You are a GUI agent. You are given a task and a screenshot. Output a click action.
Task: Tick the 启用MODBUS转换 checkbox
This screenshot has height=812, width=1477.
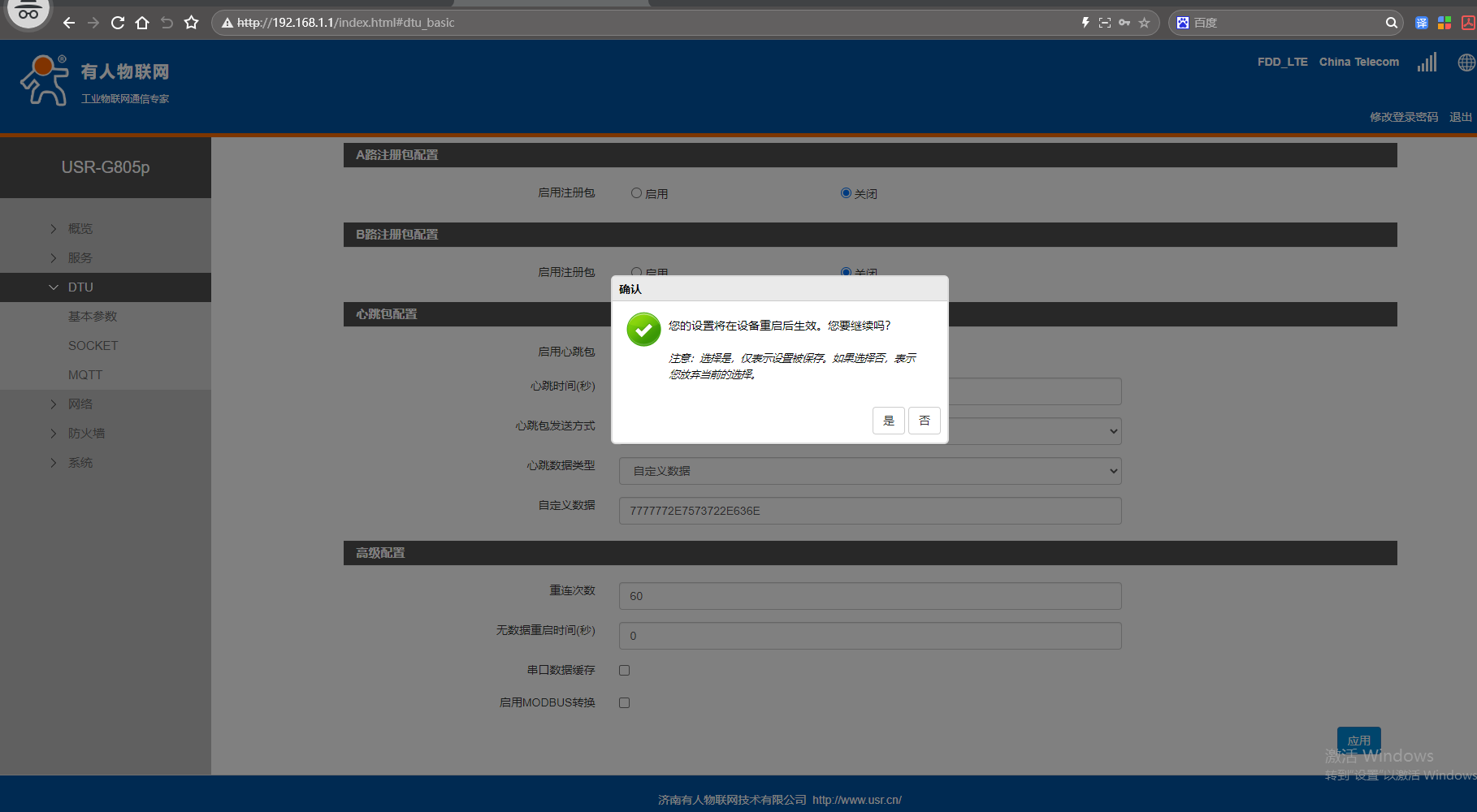[624, 703]
